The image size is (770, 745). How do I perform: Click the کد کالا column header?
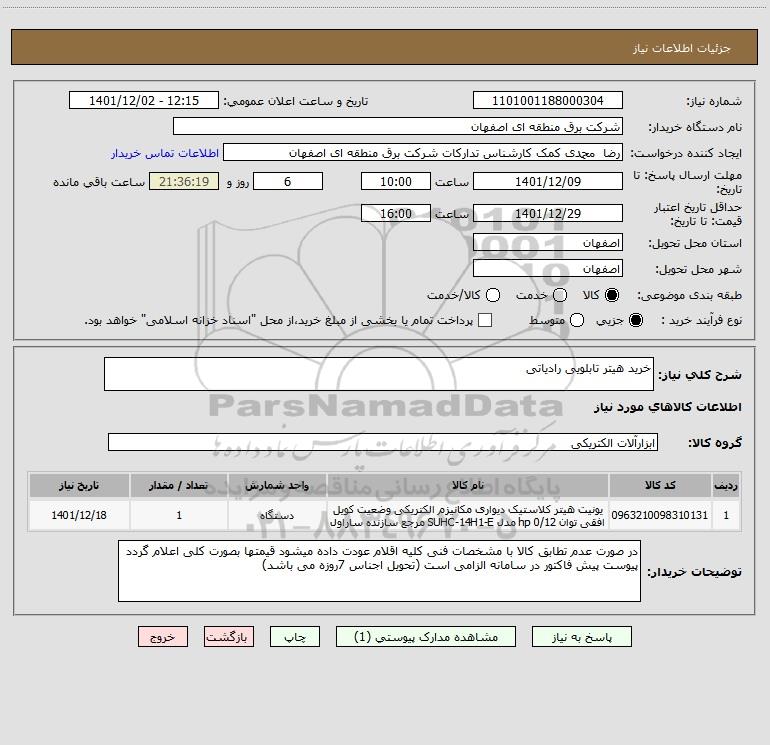coord(660,485)
